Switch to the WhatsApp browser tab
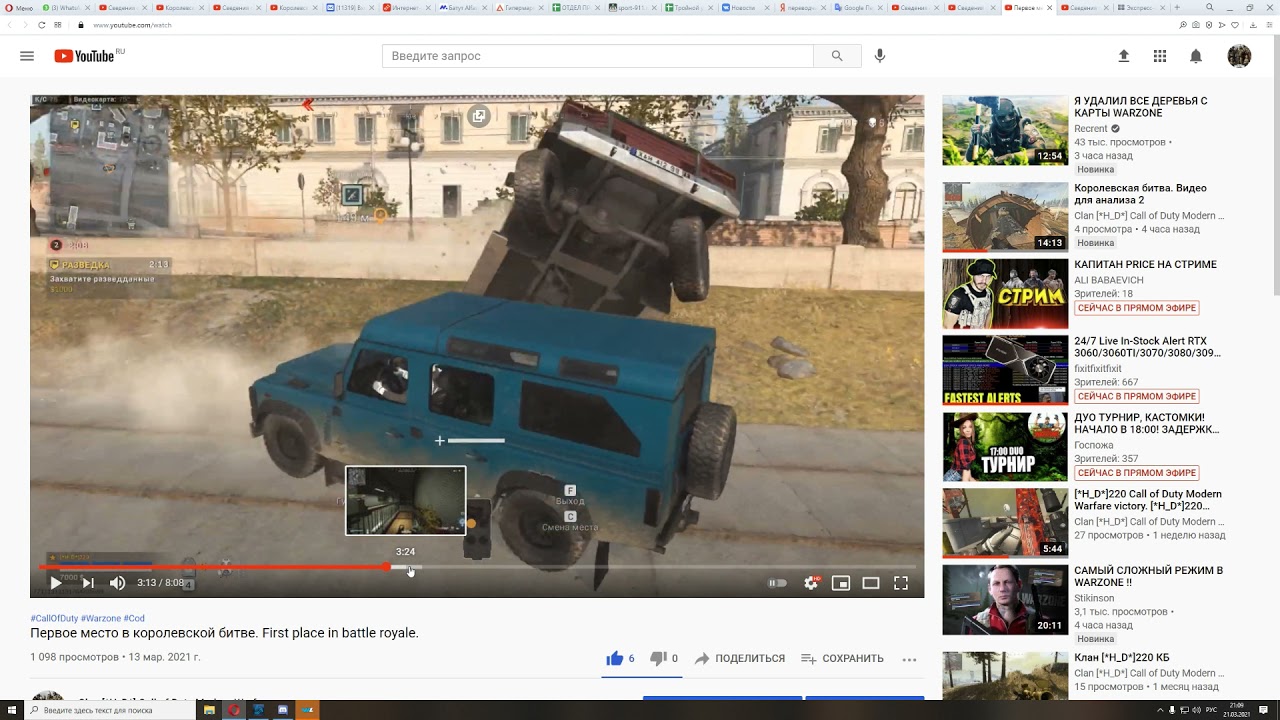The width and height of the screenshot is (1280, 720). click(66, 8)
